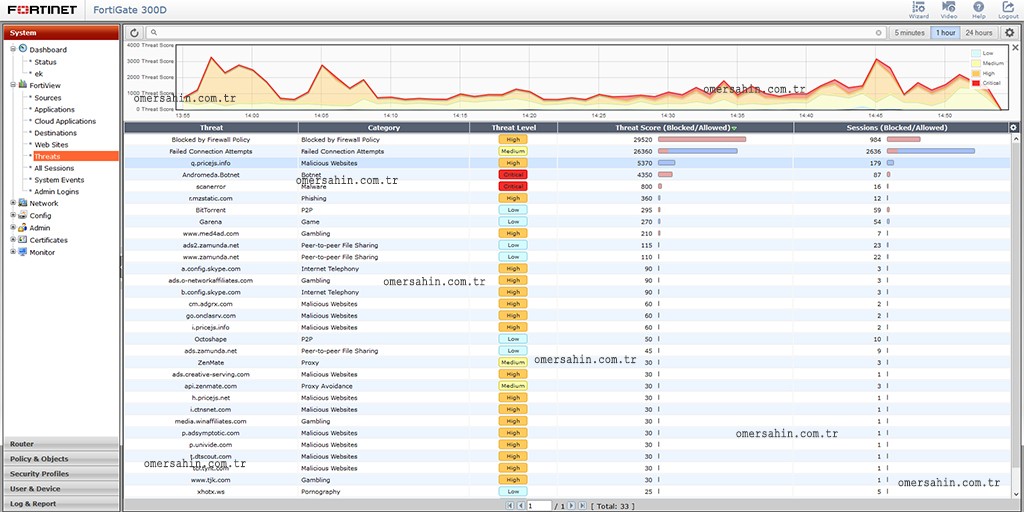Open the Log & Report section

pyautogui.click(x=61, y=504)
